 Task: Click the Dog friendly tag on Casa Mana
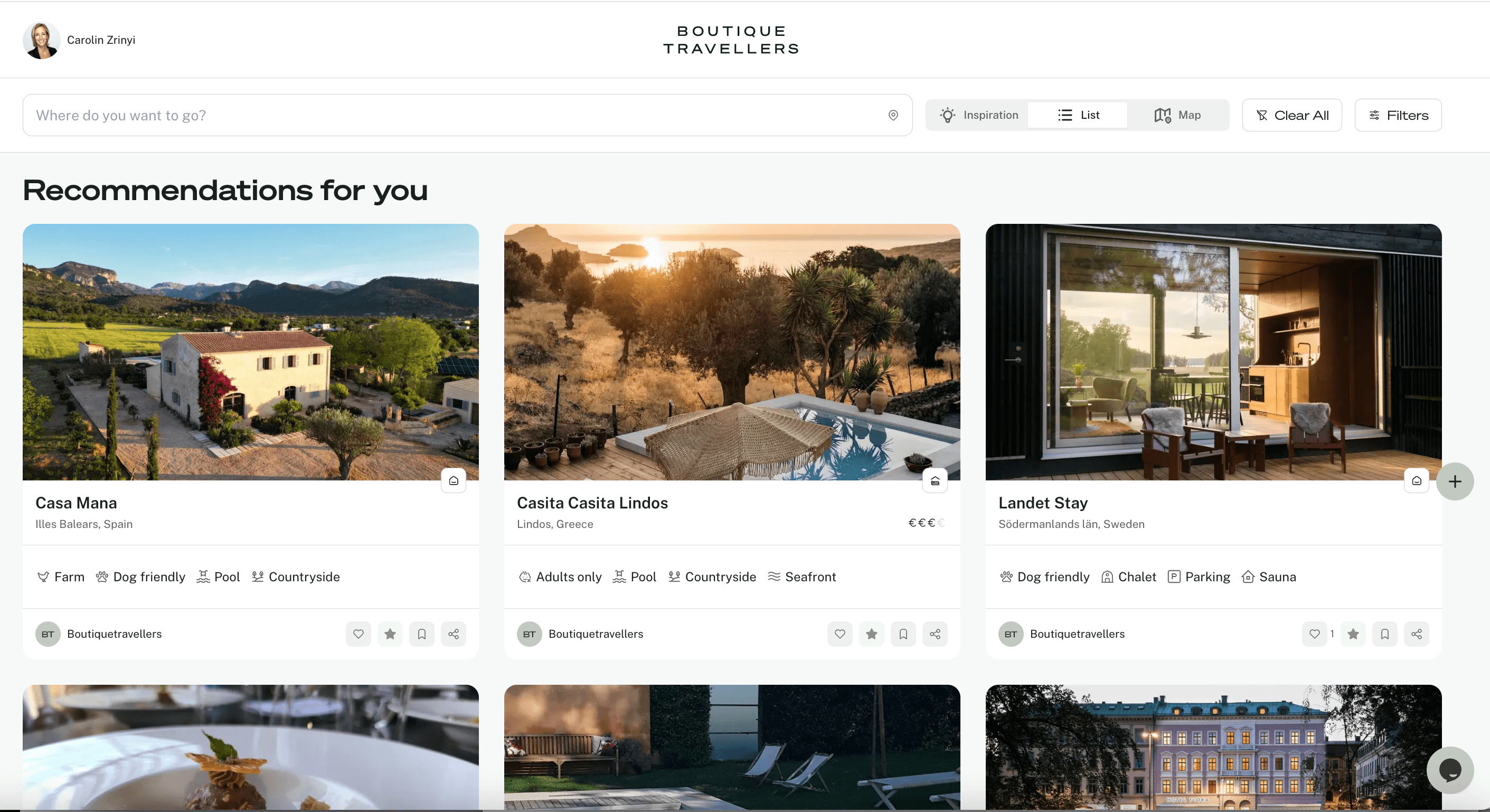coord(140,577)
